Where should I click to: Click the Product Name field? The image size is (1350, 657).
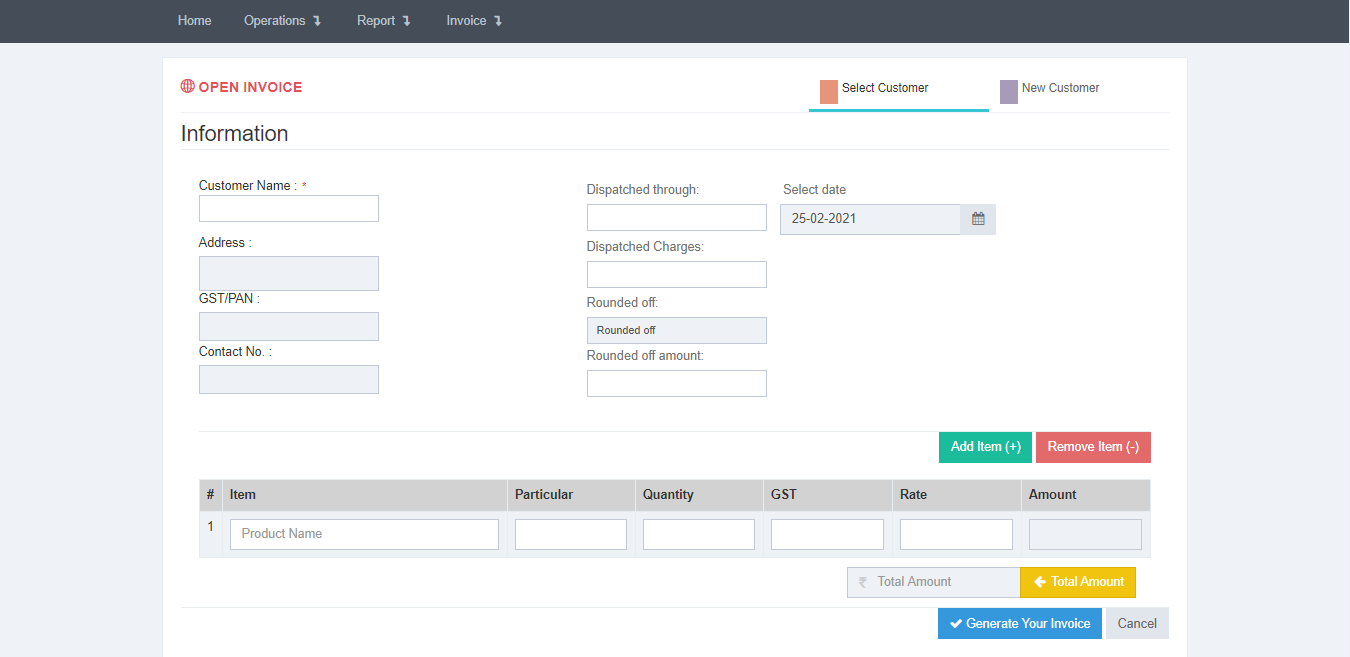pyautogui.click(x=364, y=534)
